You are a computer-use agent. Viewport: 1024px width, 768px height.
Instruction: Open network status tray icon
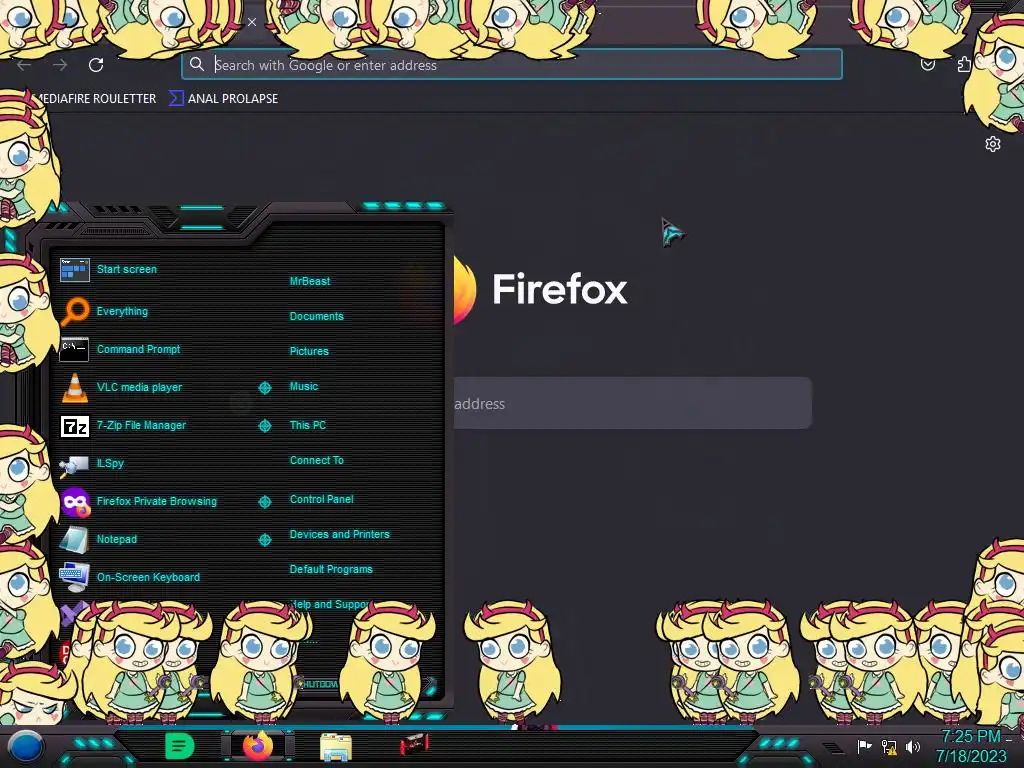pyautogui.click(x=889, y=746)
